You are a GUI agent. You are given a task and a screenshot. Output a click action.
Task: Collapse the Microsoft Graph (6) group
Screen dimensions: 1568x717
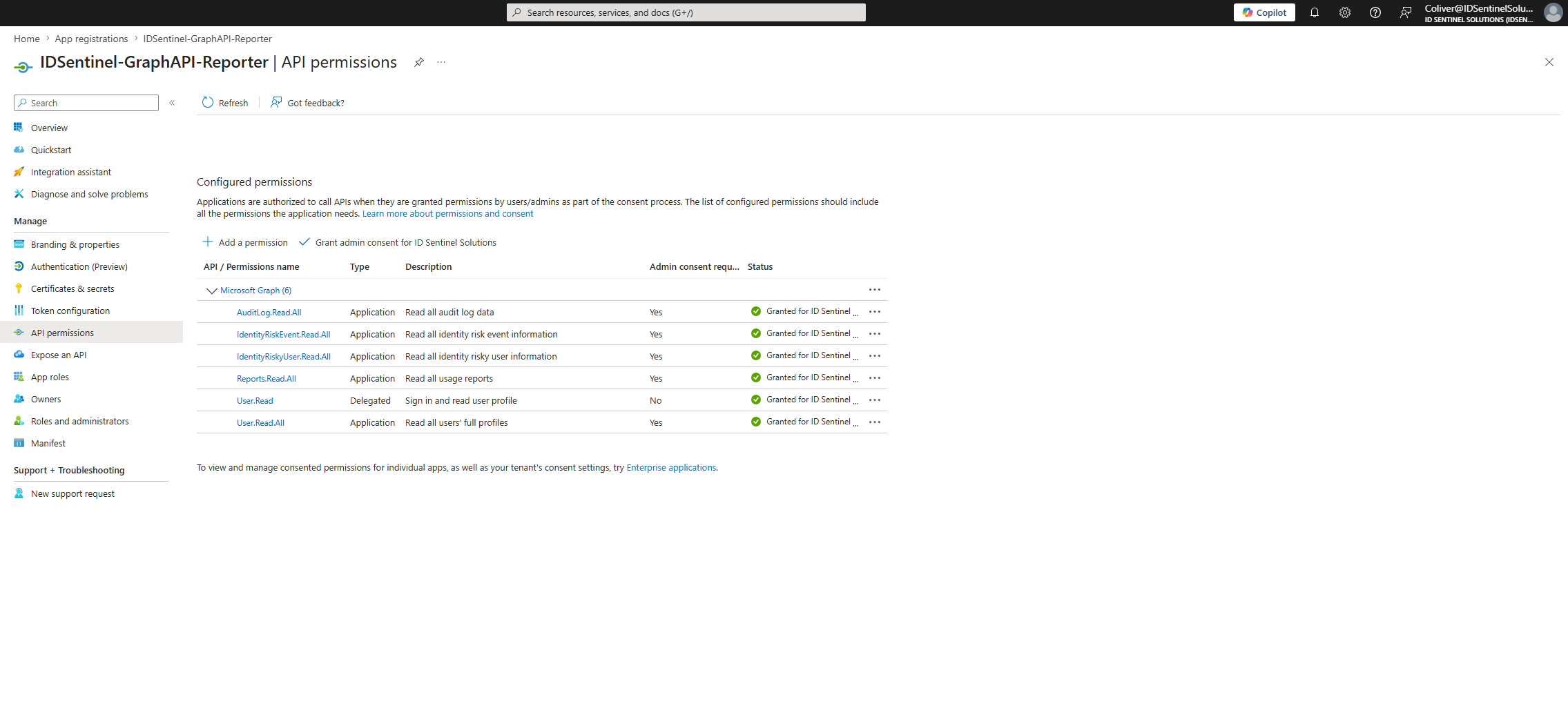pos(211,291)
